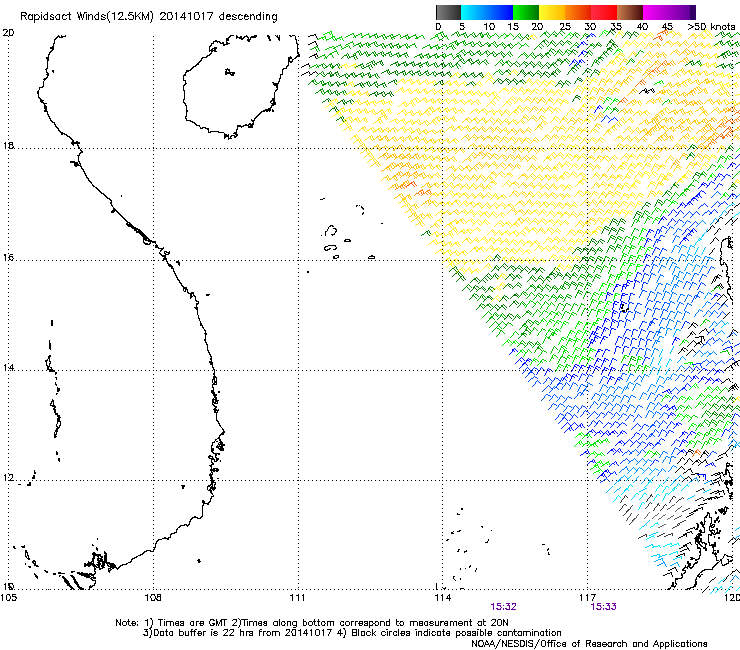Click the latitude label 16
Viewport: 740px width, 650px height.
pos(8,258)
